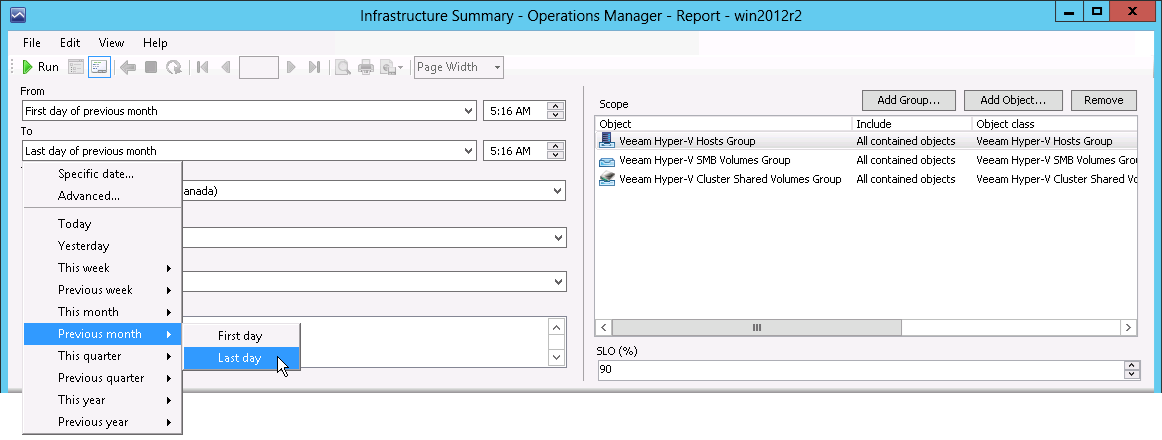
Task: Choose 'Last day' in the submenu
Action: [x=242, y=359]
